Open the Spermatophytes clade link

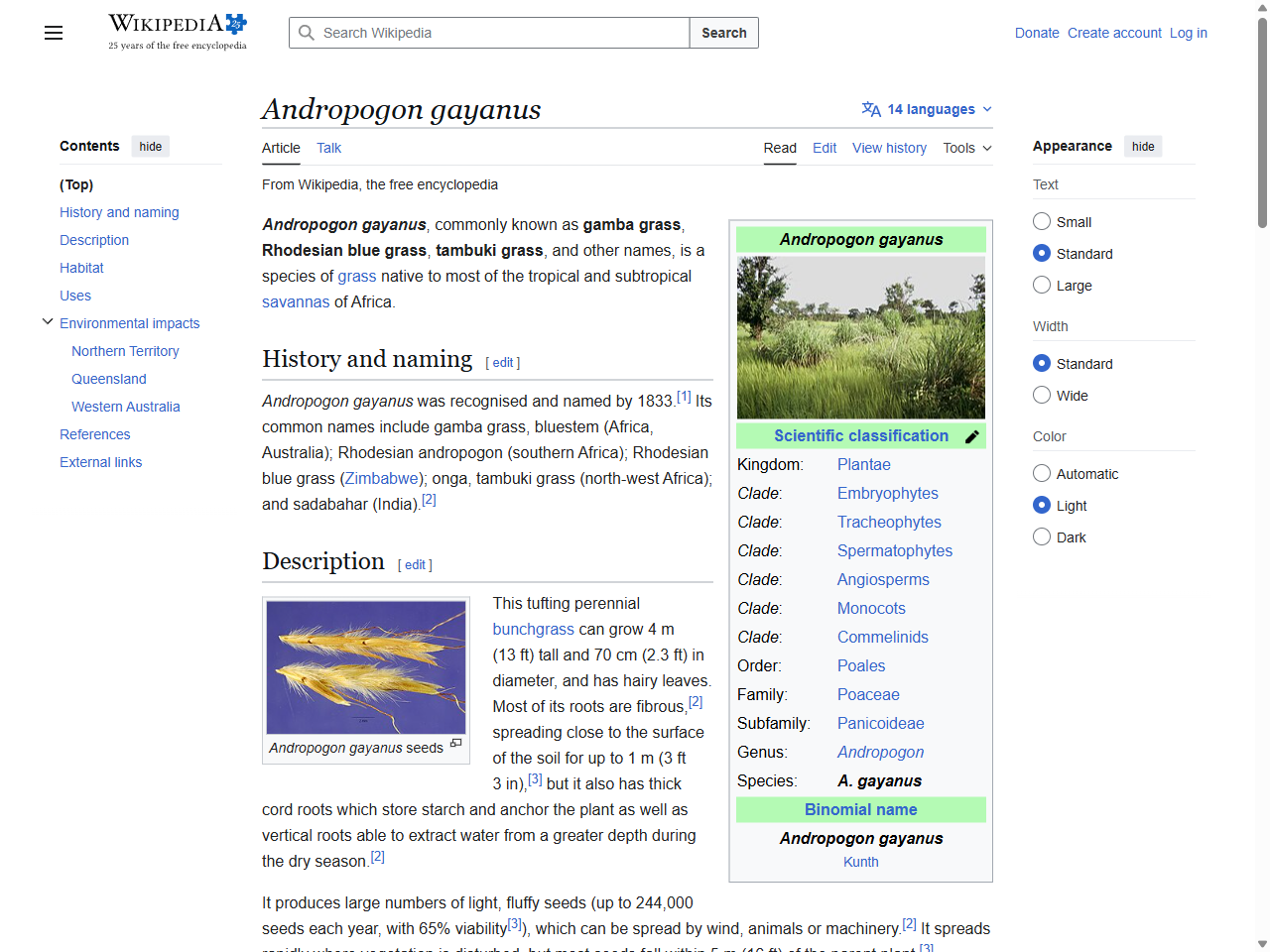click(x=895, y=550)
